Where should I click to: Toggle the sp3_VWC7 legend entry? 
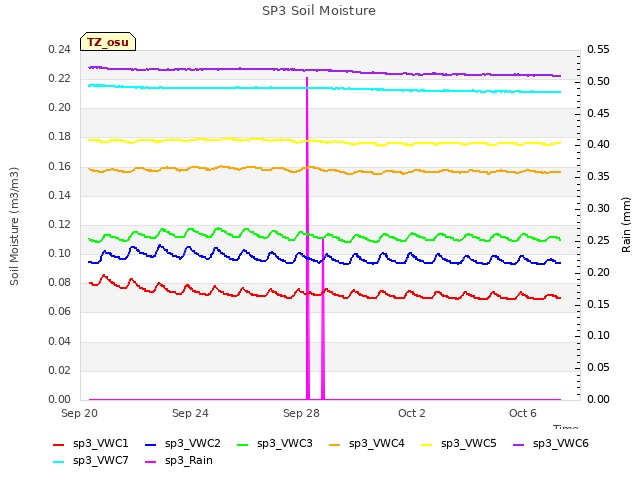91,461
